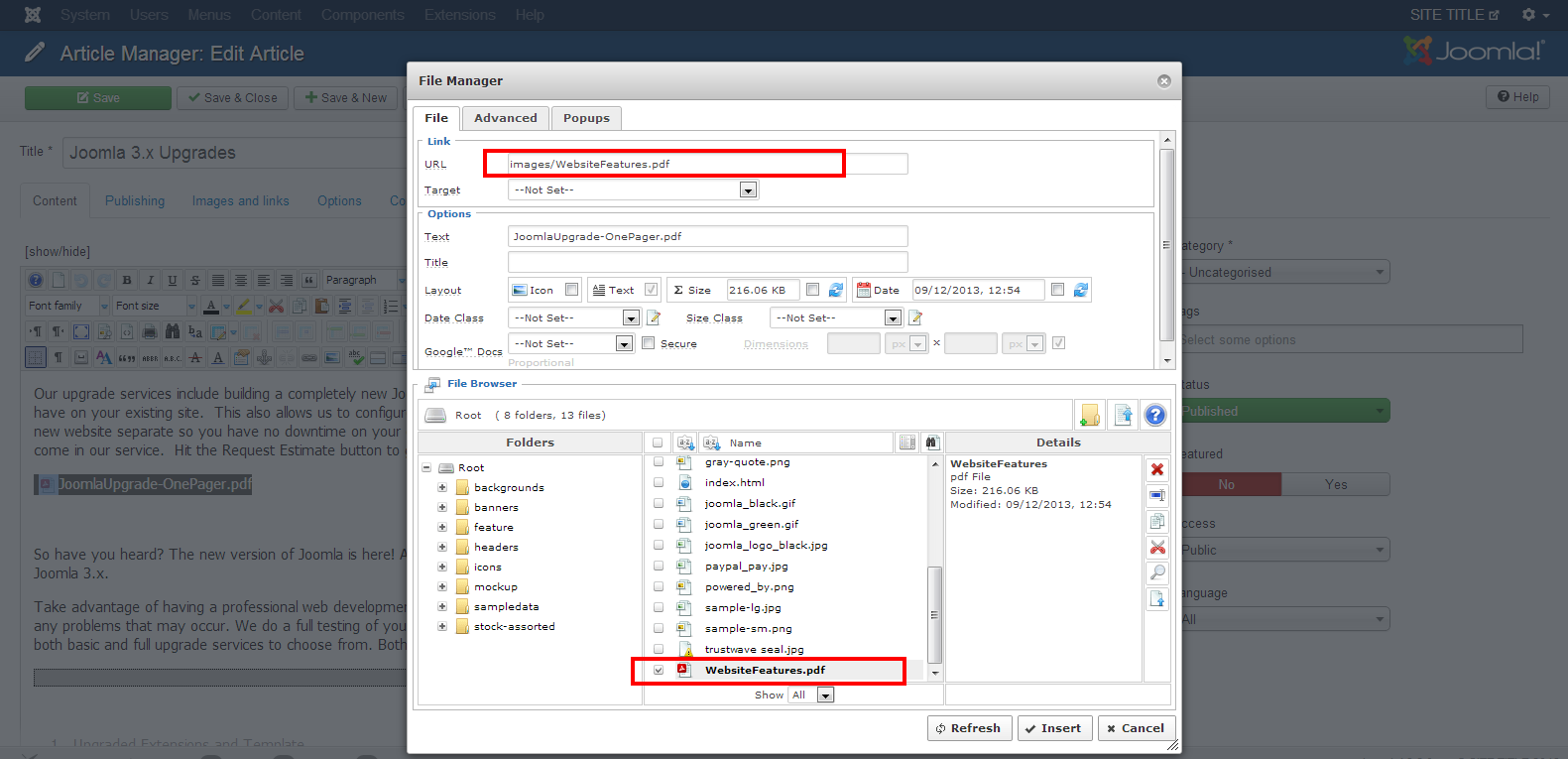This screenshot has width=1568, height=759.
Task: Open the Size Class dropdown
Action: [836, 317]
